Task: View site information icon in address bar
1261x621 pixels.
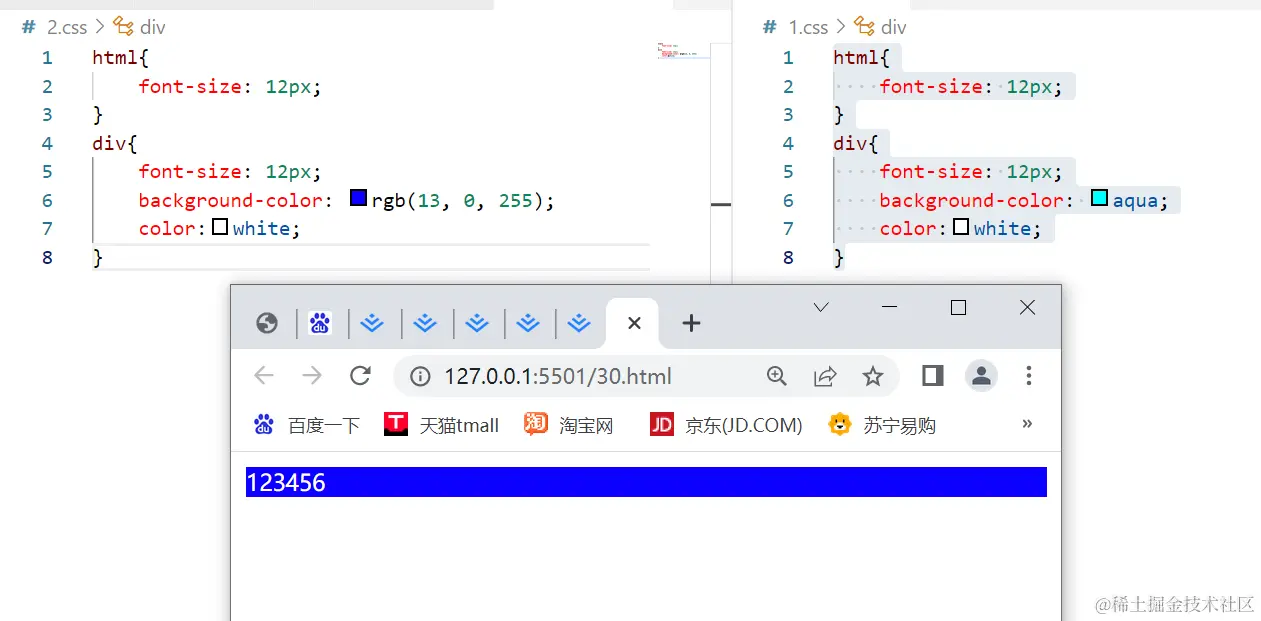Action: click(421, 376)
